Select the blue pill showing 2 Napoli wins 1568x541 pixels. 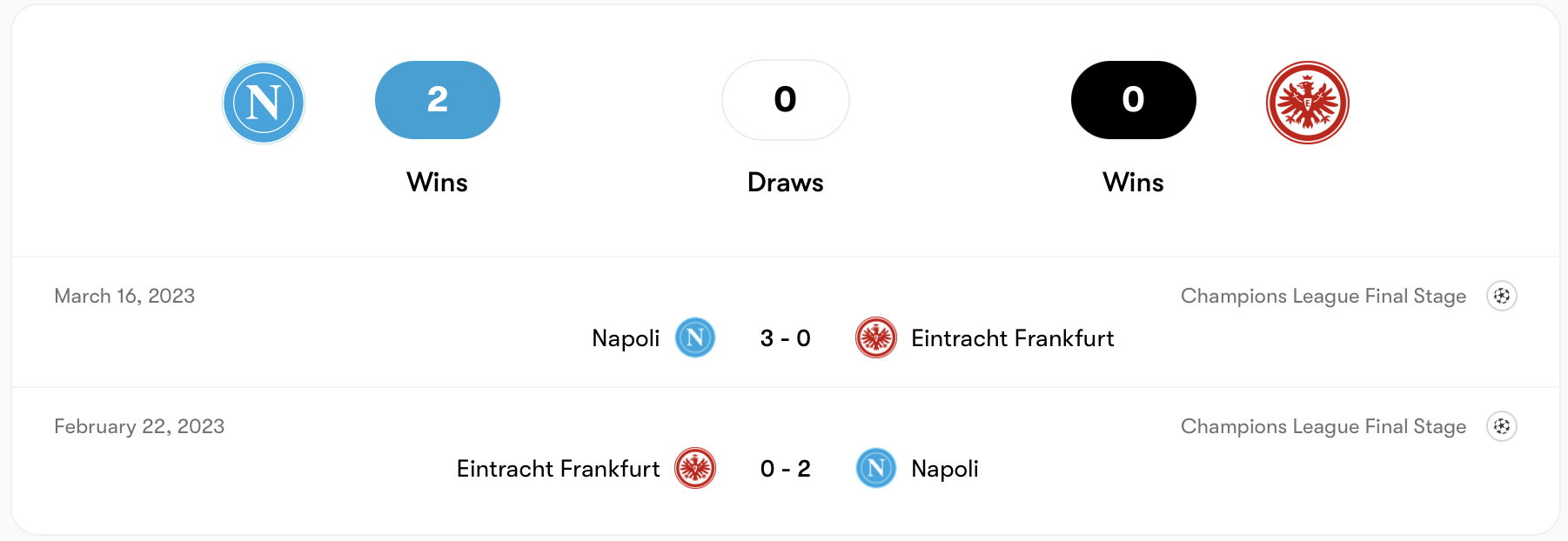point(437,99)
